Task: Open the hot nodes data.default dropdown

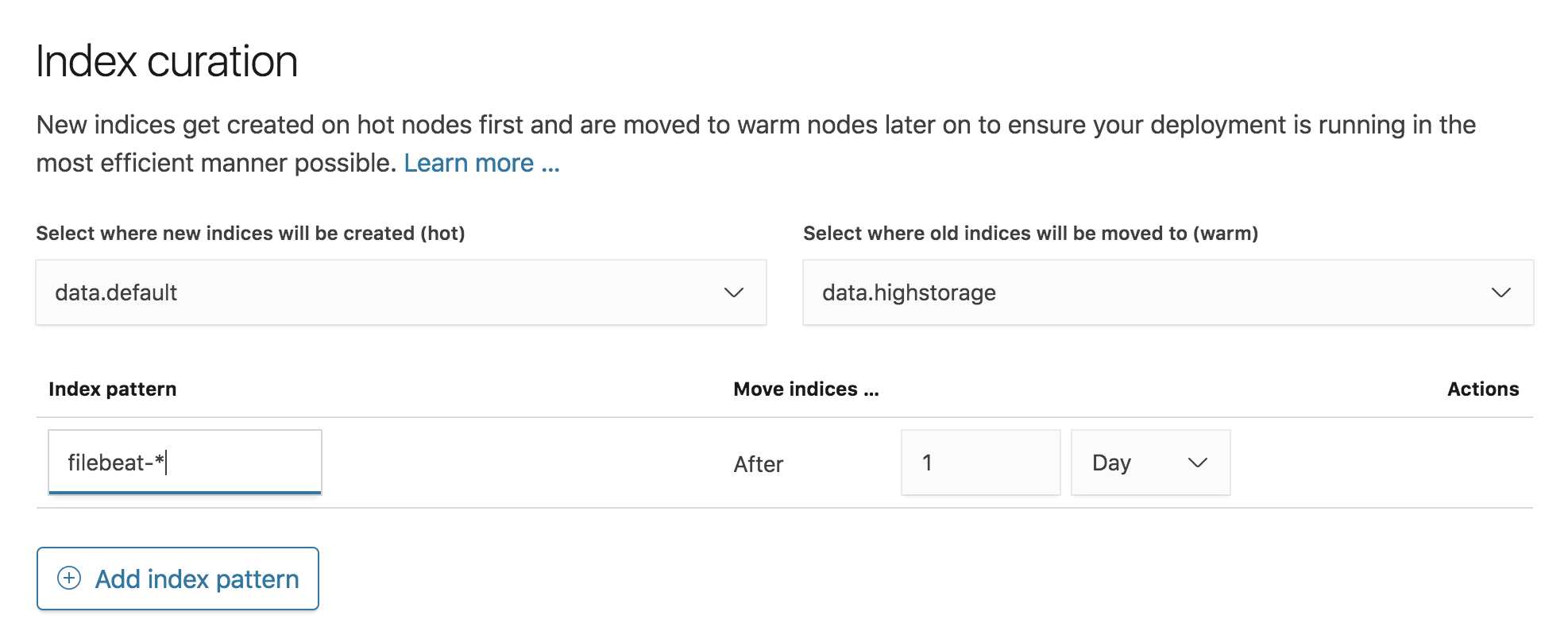Action: coord(401,292)
